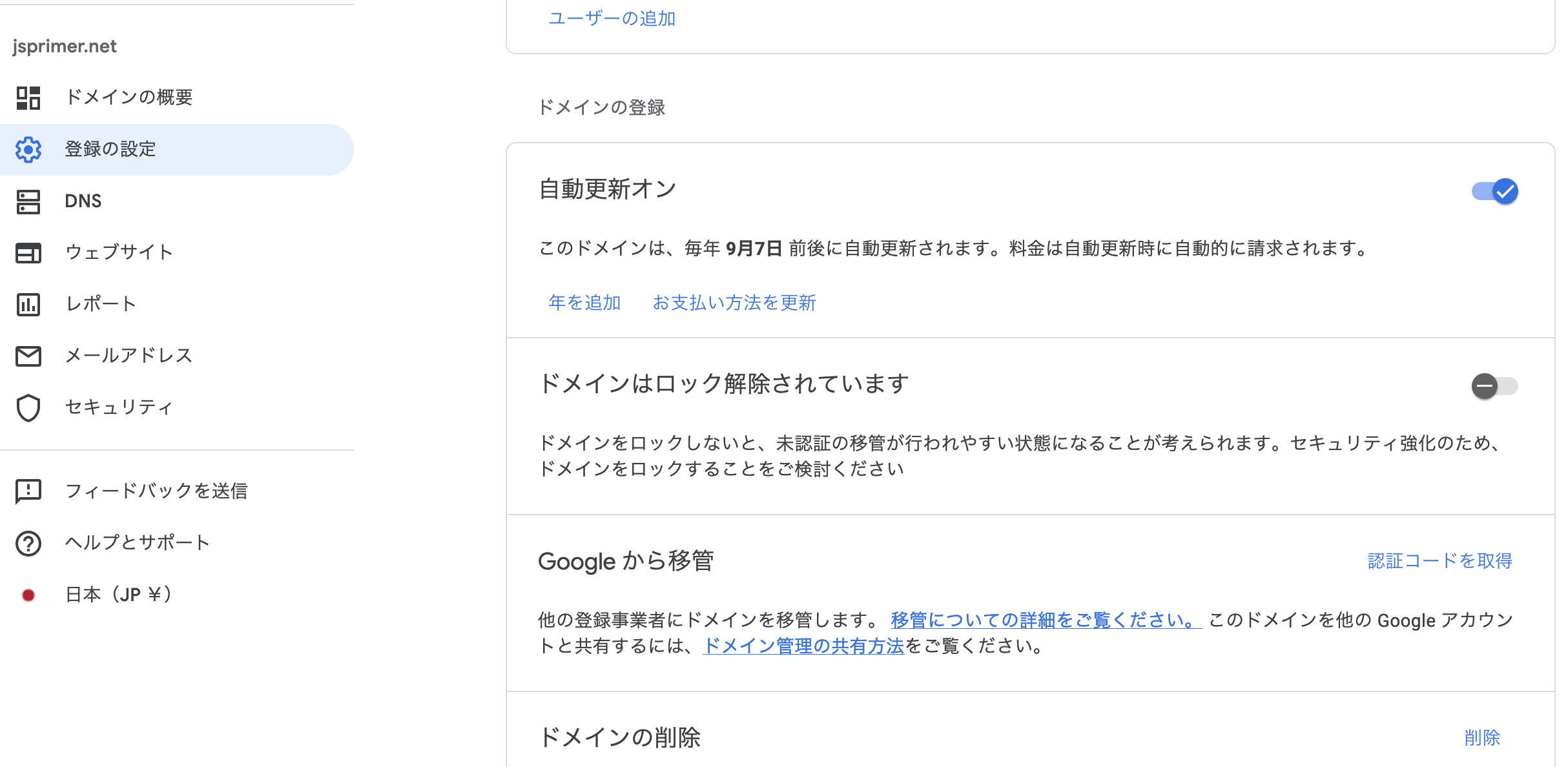Select the ドメインの概要 grid icon

coord(27,97)
